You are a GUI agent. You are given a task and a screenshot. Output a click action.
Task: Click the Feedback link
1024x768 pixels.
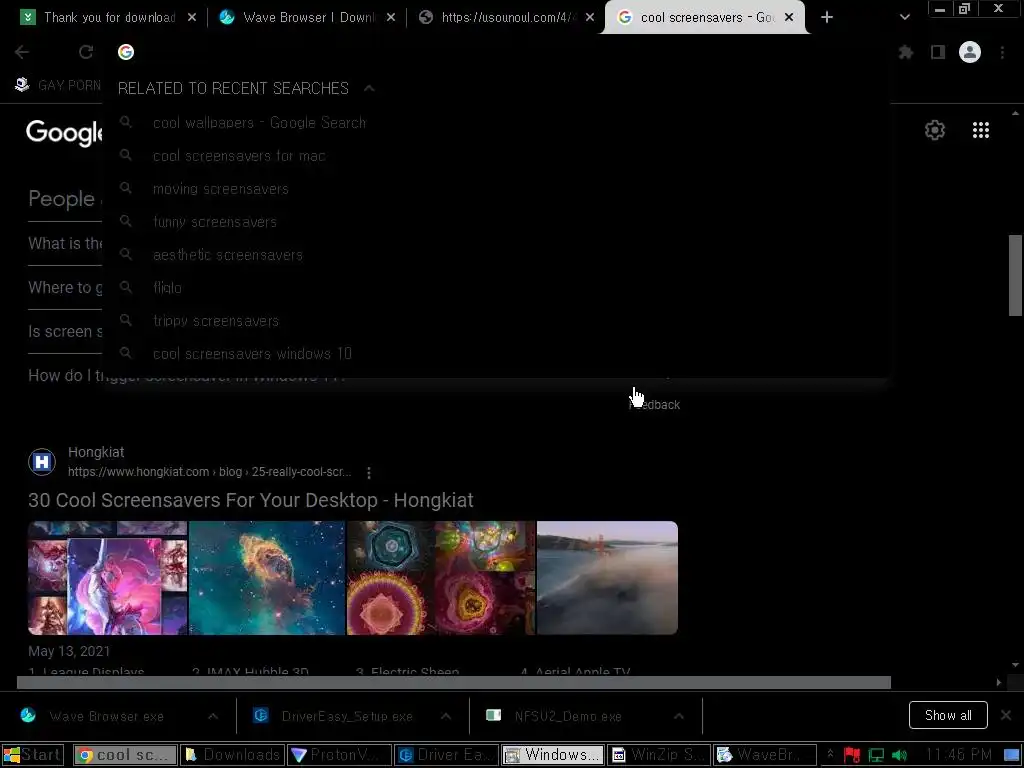655,405
